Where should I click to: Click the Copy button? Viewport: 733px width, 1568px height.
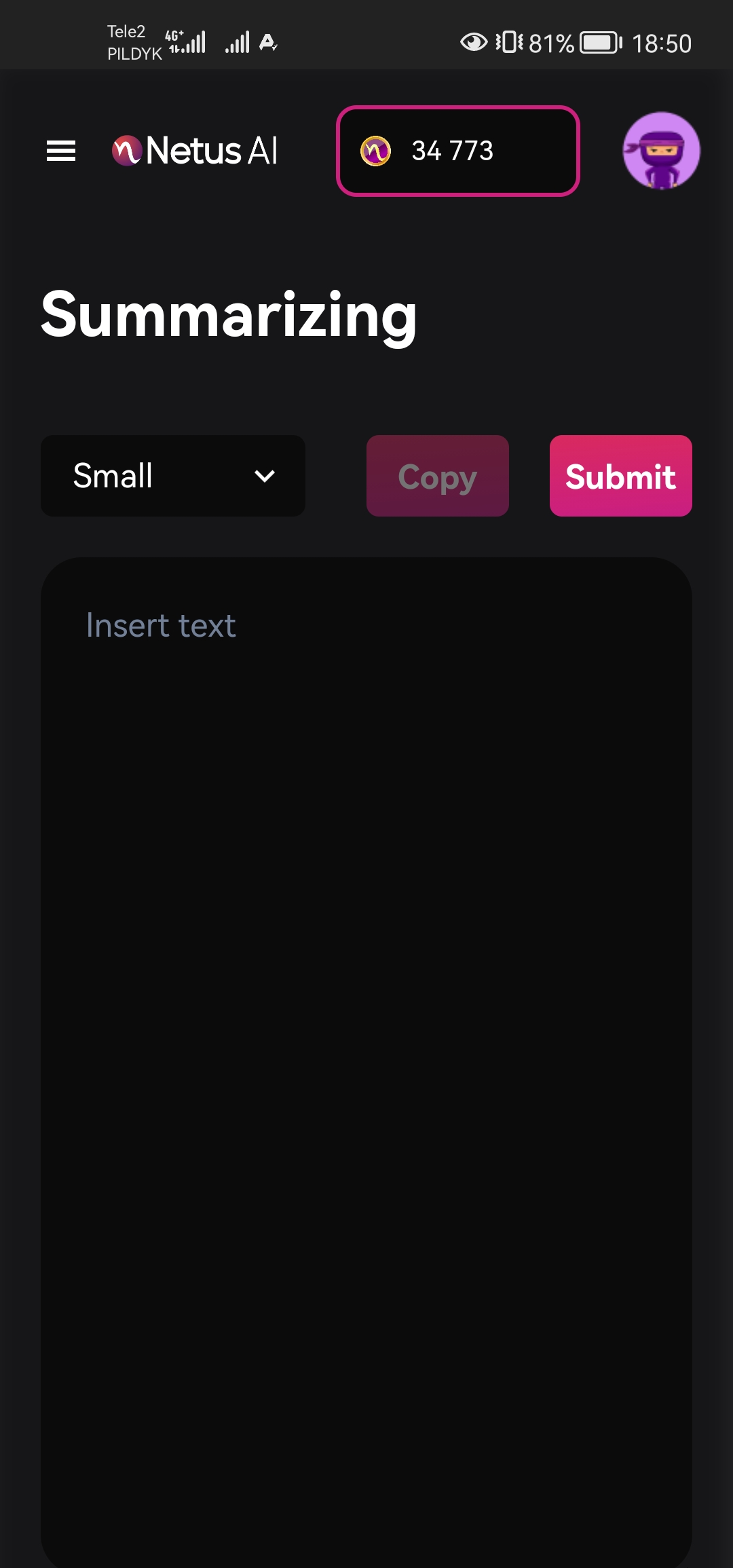pyautogui.click(x=438, y=476)
